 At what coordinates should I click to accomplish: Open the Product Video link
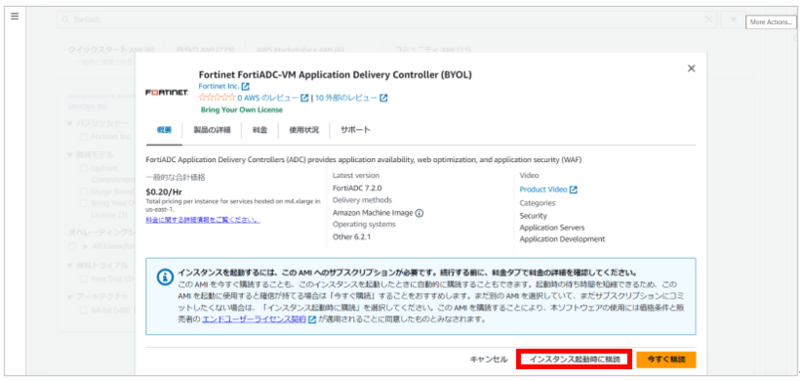(543, 189)
